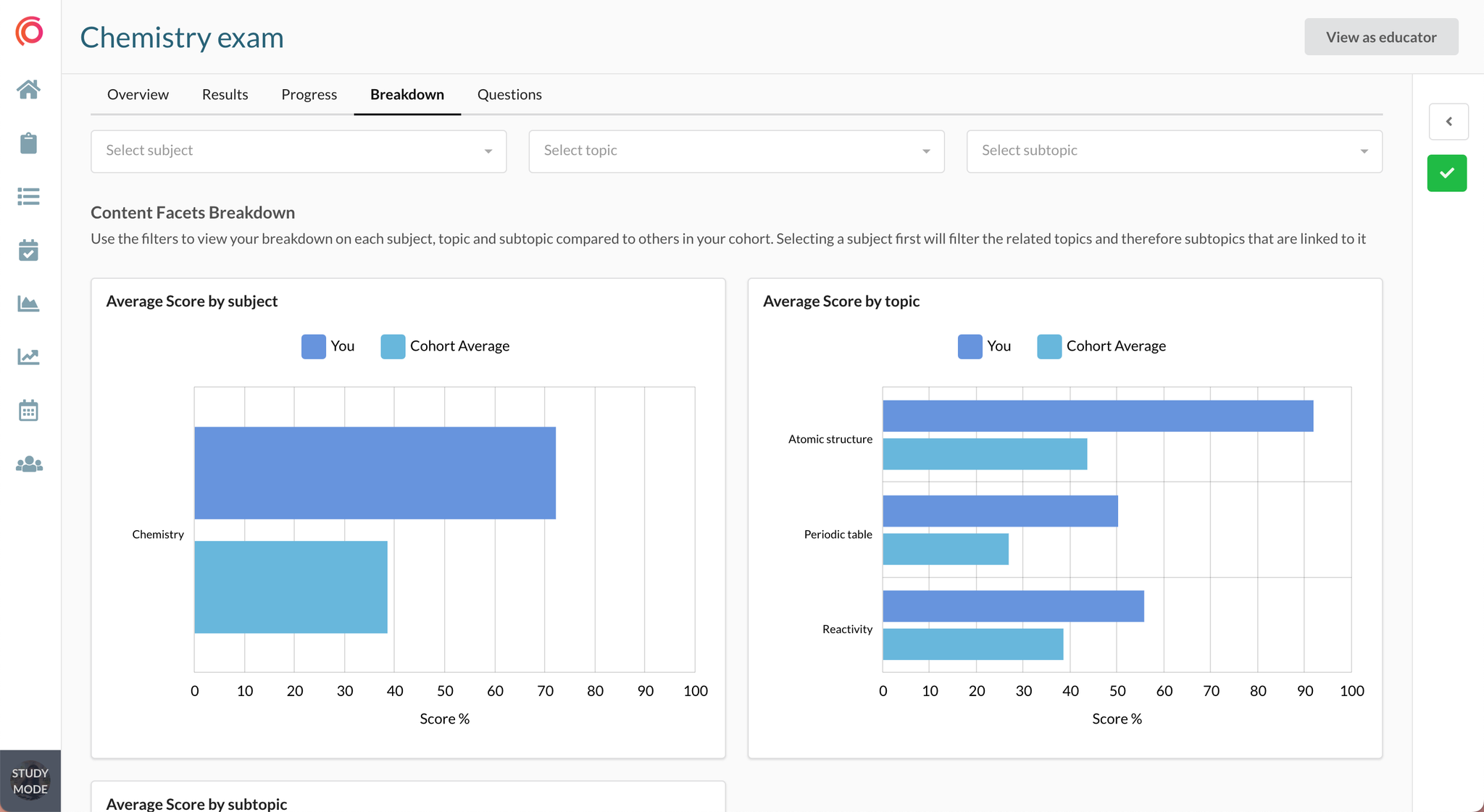This screenshot has height=812, width=1484.
Task: Open the list icon in sidebar
Action: [28, 196]
